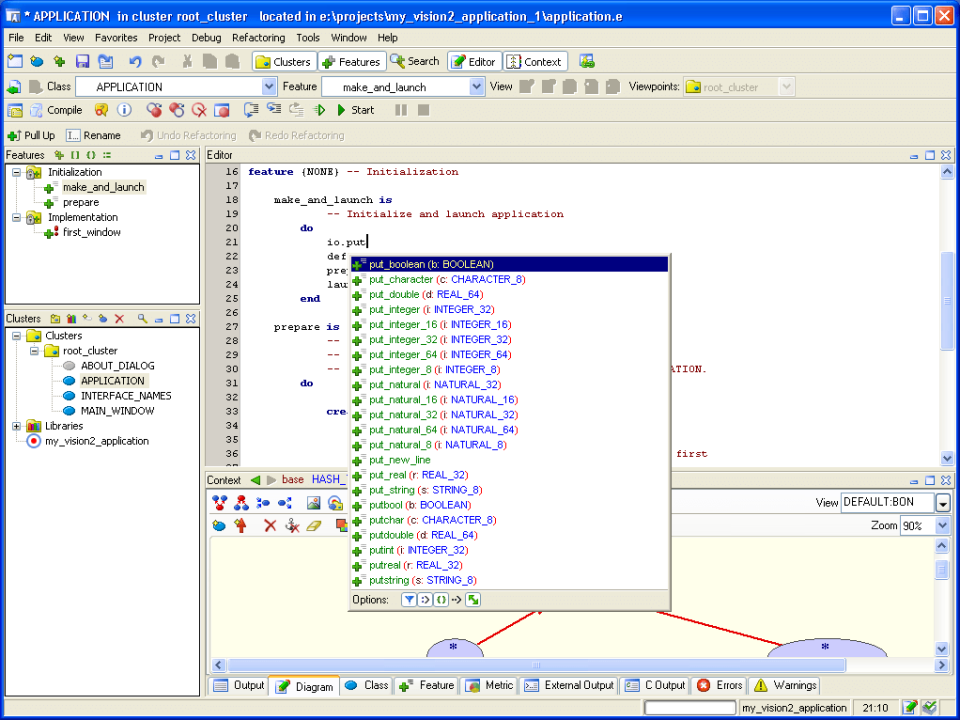Click the color swatch tool in the diagram toolbar
960x720 pixels.
[341, 524]
